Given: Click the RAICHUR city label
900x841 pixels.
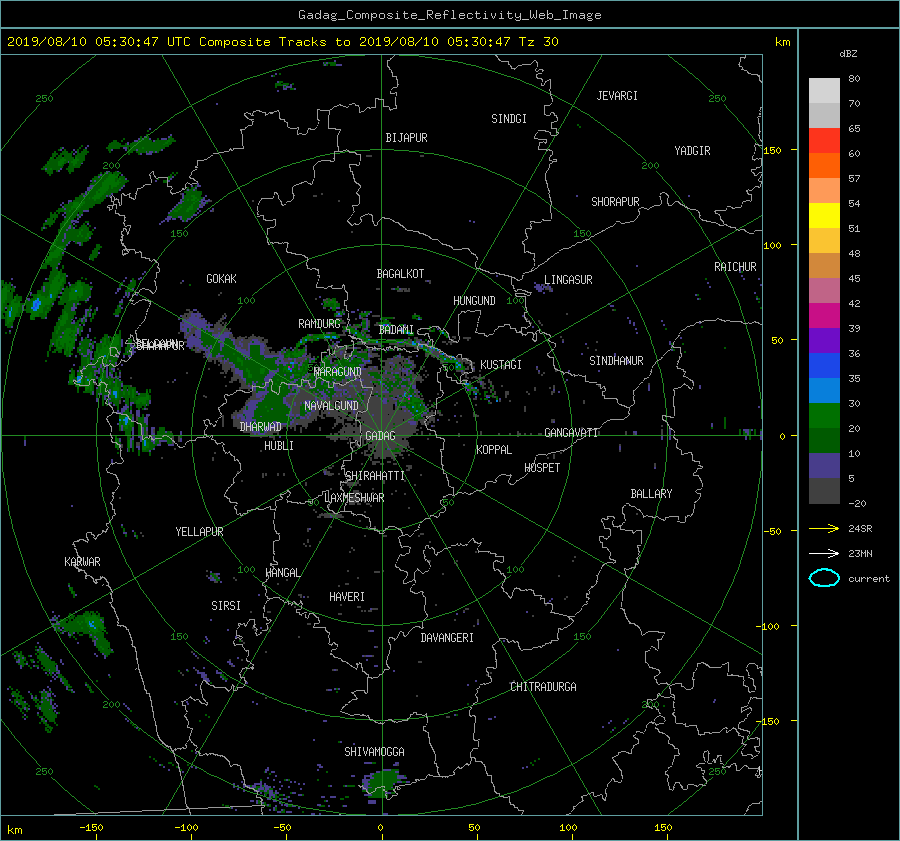Looking at the screenshot, I should coord(735,267).
